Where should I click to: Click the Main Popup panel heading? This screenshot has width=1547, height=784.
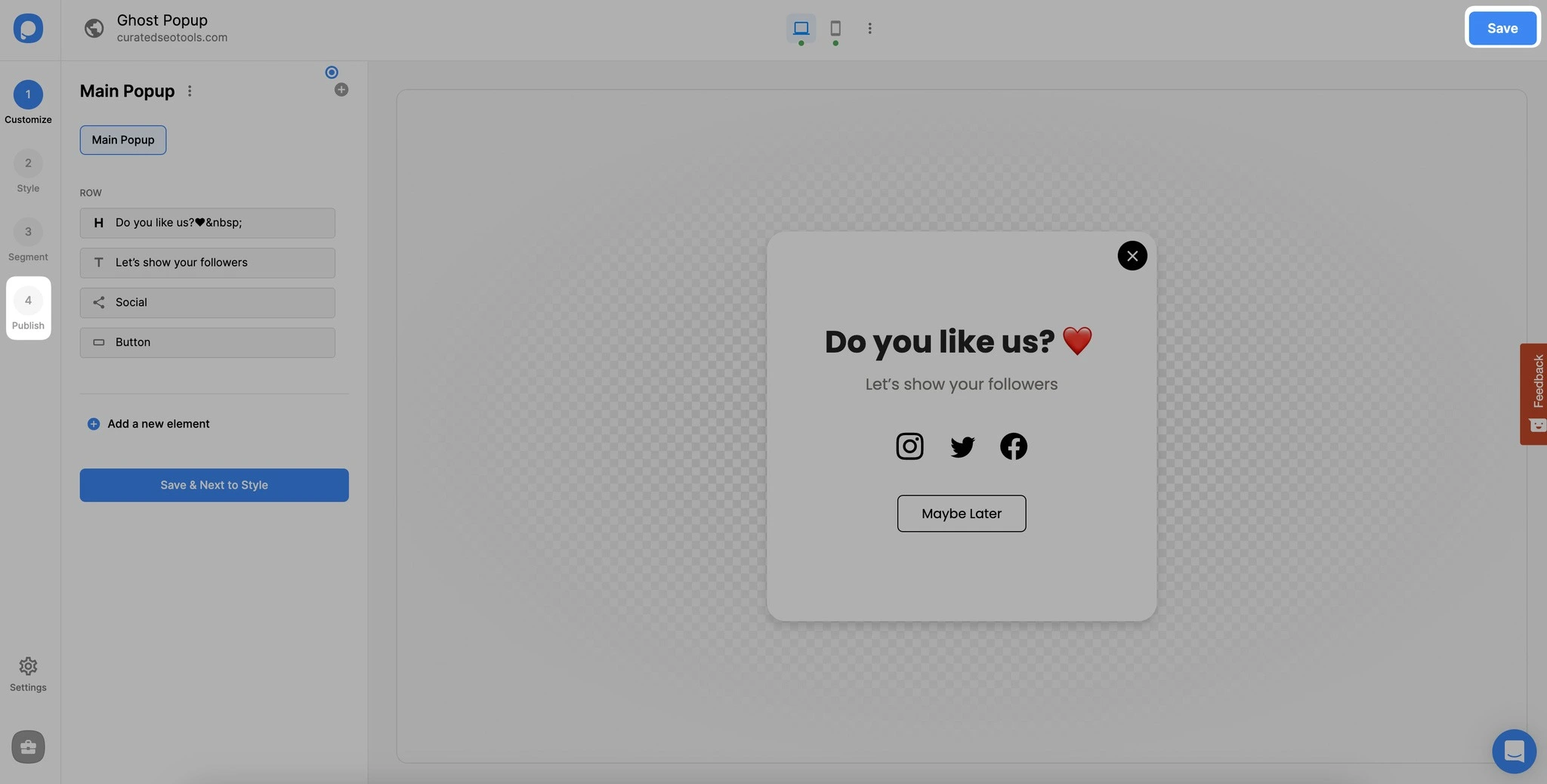coord(127,91)
